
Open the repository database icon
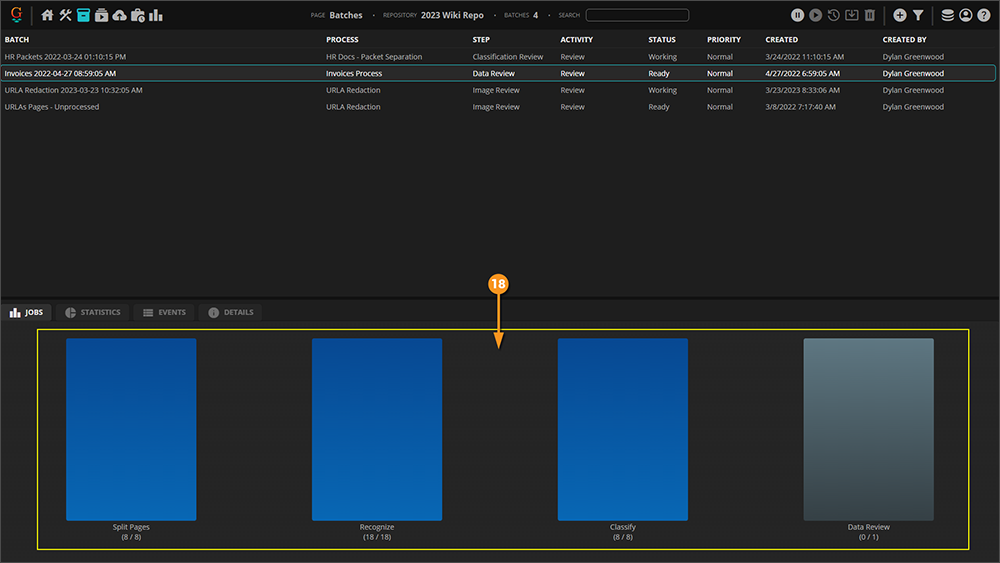click(948, 15)
